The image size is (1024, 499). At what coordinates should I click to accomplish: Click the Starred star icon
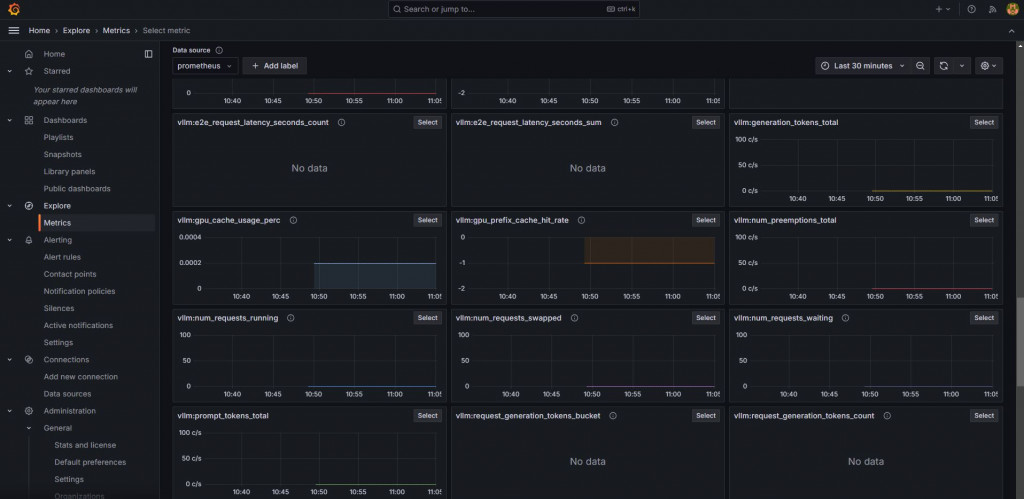29,71
